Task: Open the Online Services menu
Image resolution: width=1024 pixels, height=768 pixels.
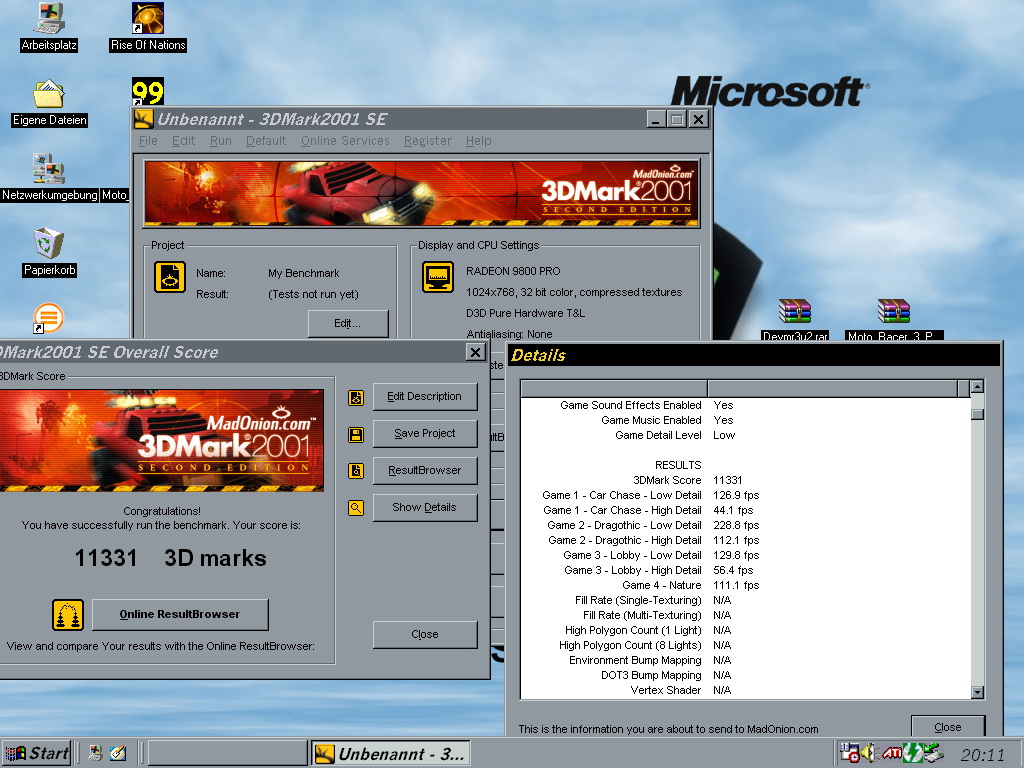Action: click(x=345, y=141)
